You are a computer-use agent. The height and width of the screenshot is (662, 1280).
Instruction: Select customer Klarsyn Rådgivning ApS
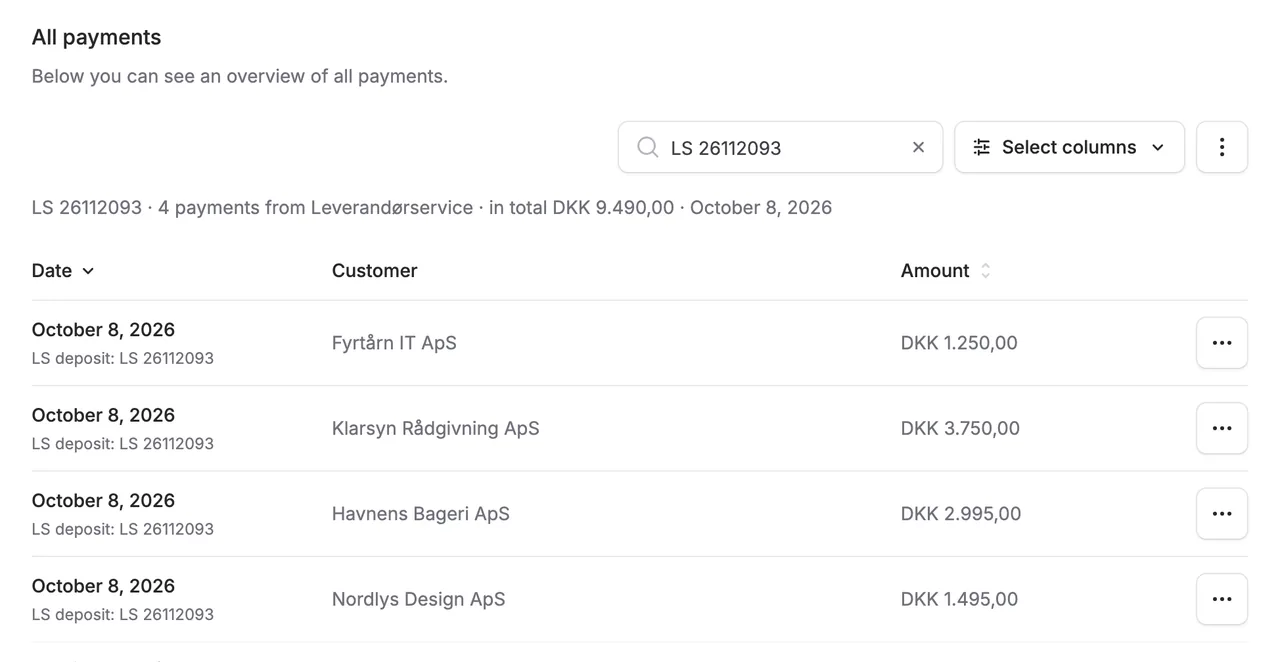(435, 428)
